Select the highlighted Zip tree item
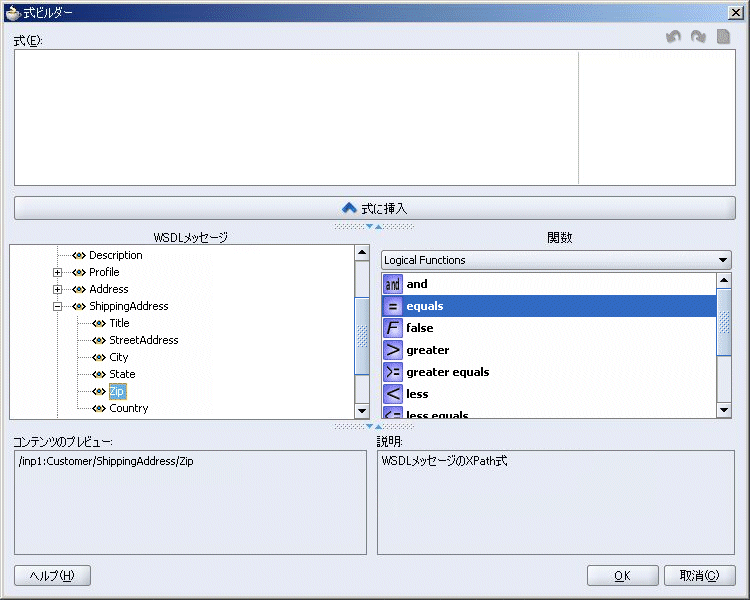 117,391
